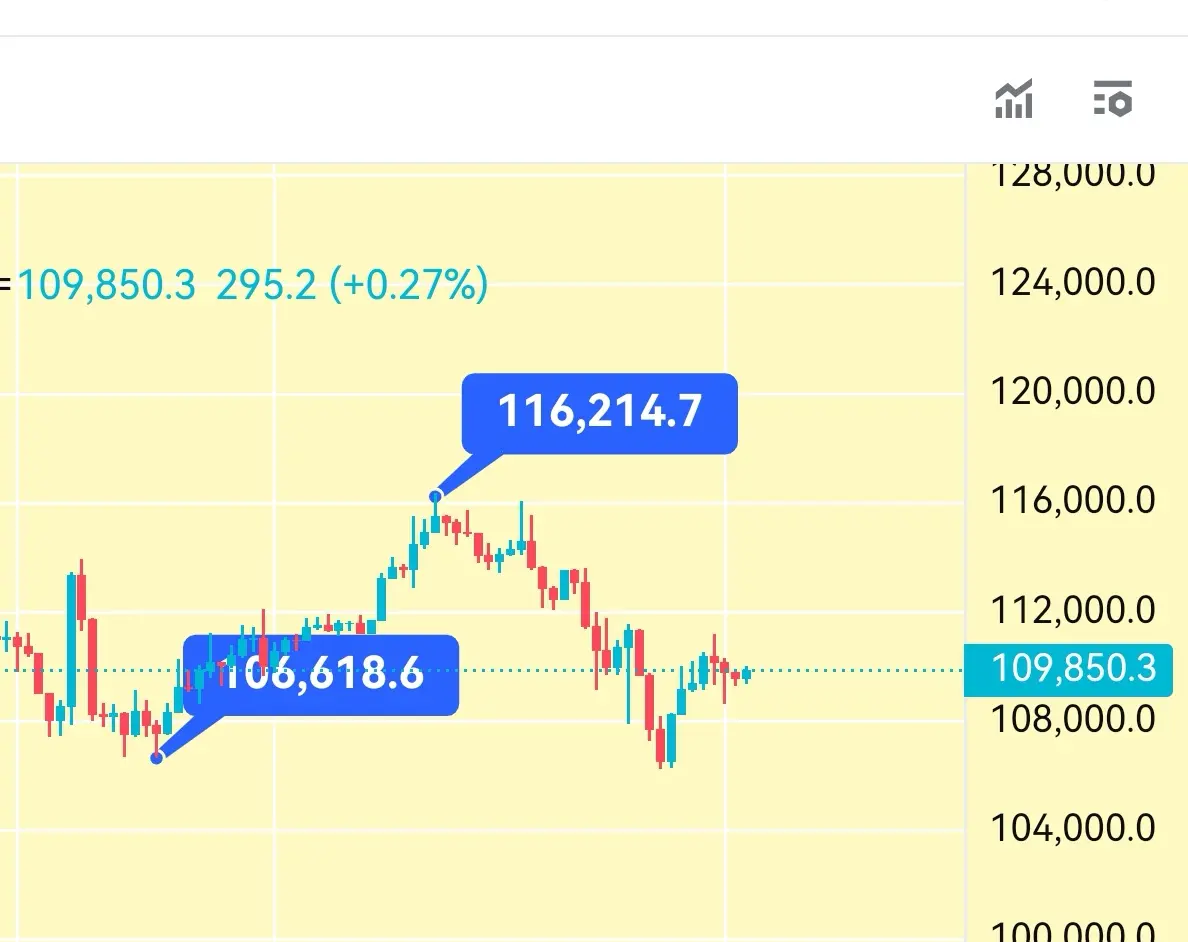Click the 100,000.0 price axis label
Viewport: 1188px width, 942px height.
coord(1073,930)
